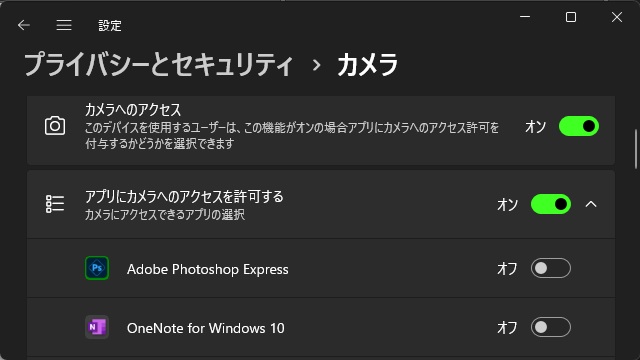Select the Adobe Photoshop Express row label
This screenshot has height=360, width=640.
pos(207,269)
